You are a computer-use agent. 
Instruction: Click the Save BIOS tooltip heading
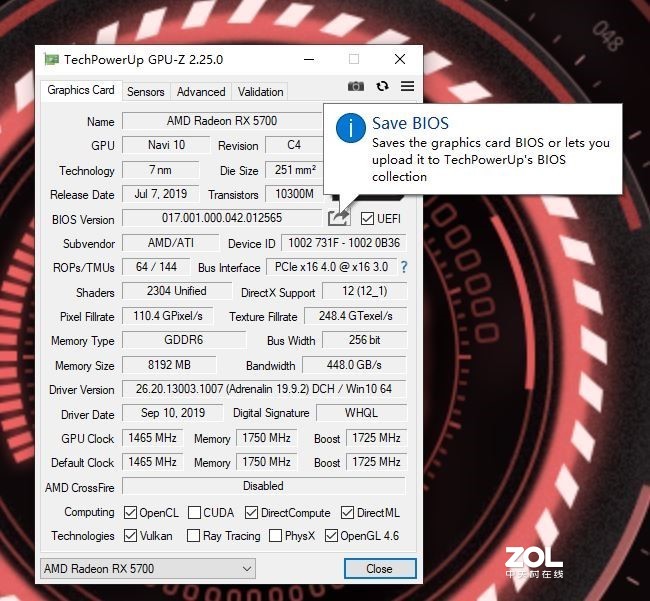coord(410,123)
